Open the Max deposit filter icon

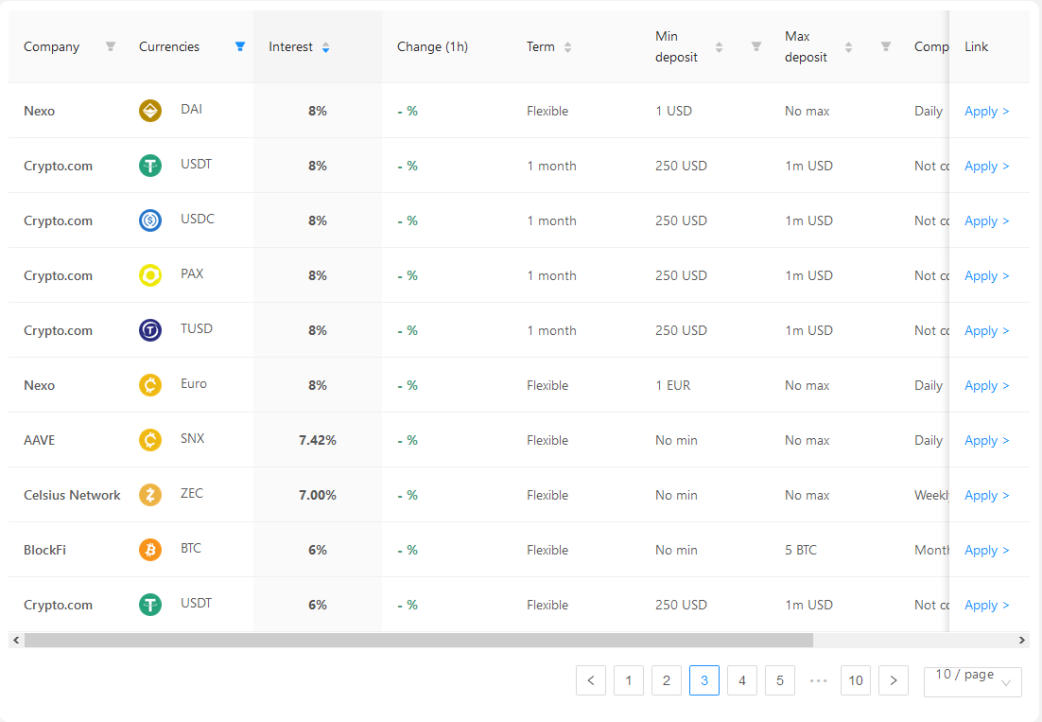[886, 47]
